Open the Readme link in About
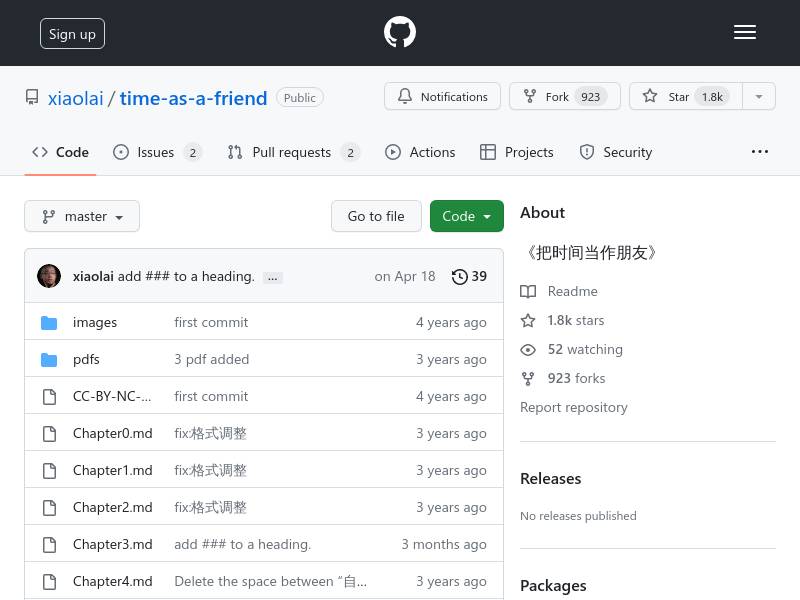The image size is (800, 600). pyautogui.click(x=572, y=291)
